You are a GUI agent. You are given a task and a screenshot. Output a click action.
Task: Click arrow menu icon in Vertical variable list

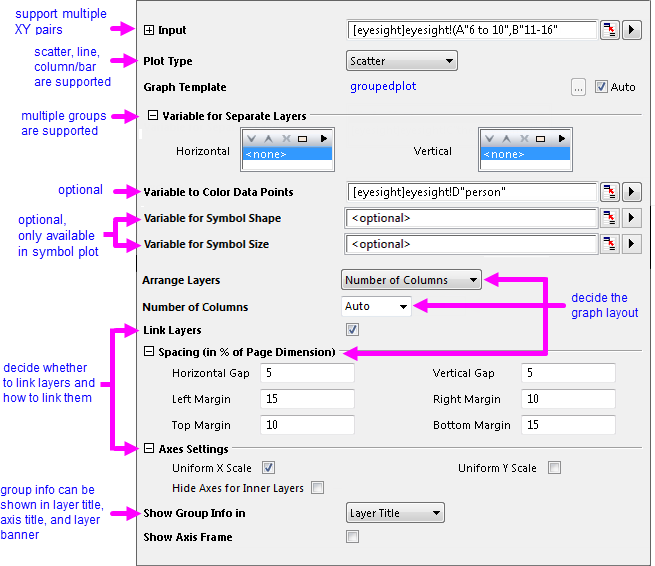pos(561,138)
